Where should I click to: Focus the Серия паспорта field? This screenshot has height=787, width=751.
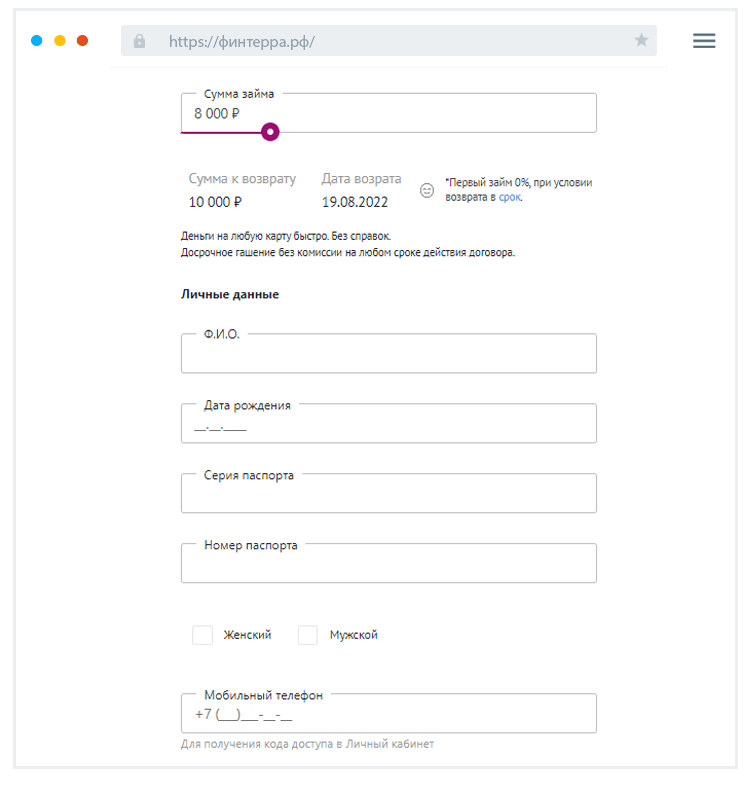click(388, 495)
